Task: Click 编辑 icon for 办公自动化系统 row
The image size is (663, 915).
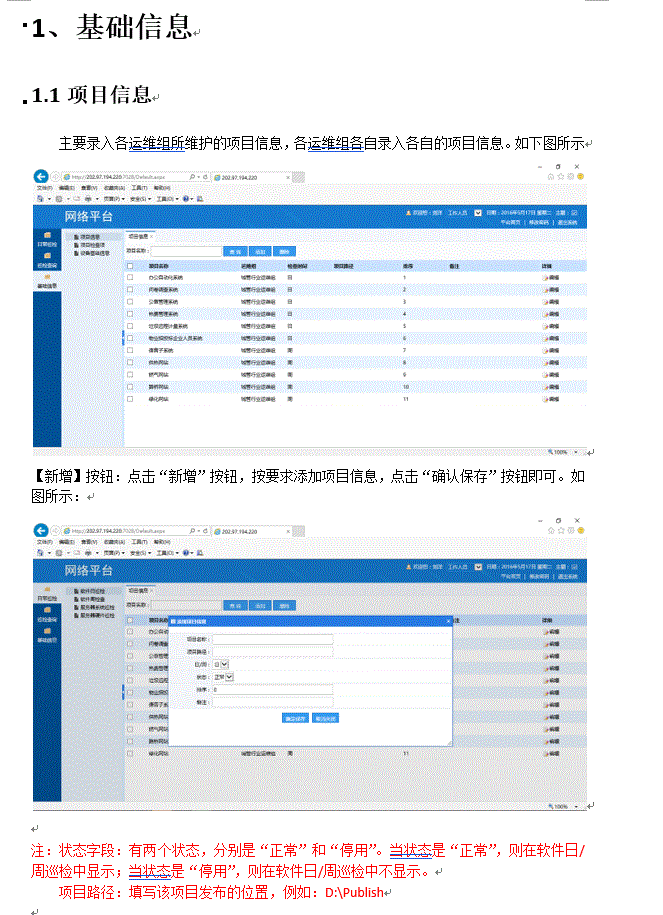Action: coord(550,276)
